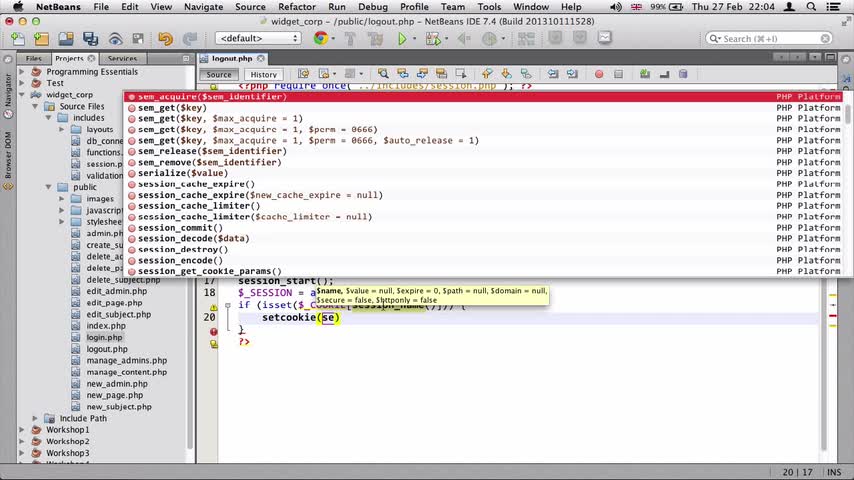Open the Run Project dropdown arrow

(x=414, y=39)
